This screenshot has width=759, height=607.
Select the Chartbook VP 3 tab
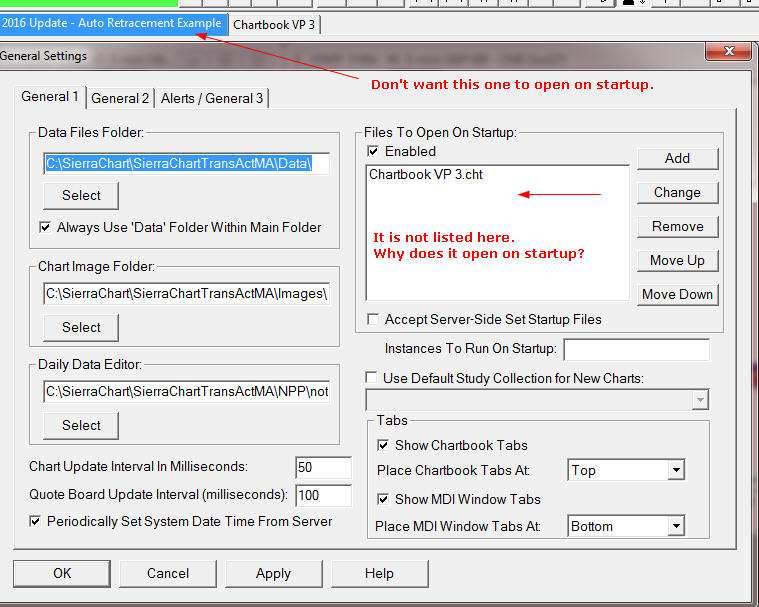[274, 25]
